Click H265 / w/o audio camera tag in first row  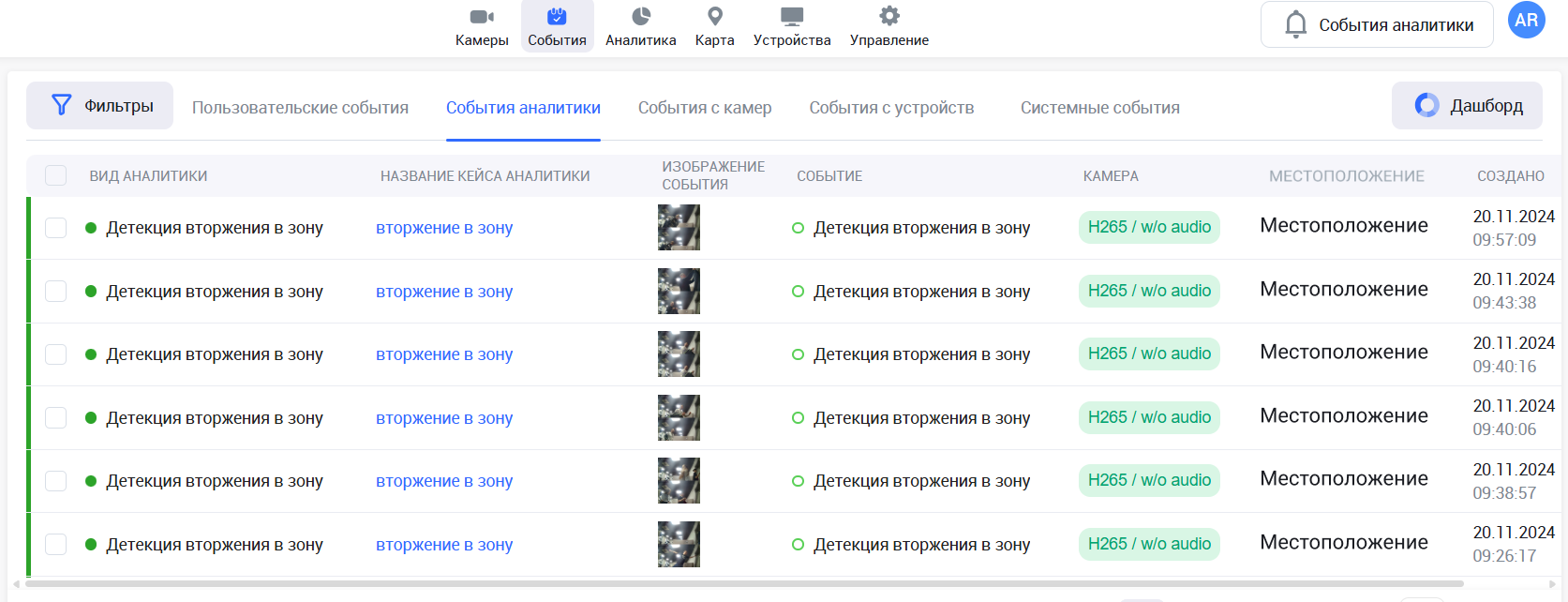pyautogui.click(x=1149, y=227)
